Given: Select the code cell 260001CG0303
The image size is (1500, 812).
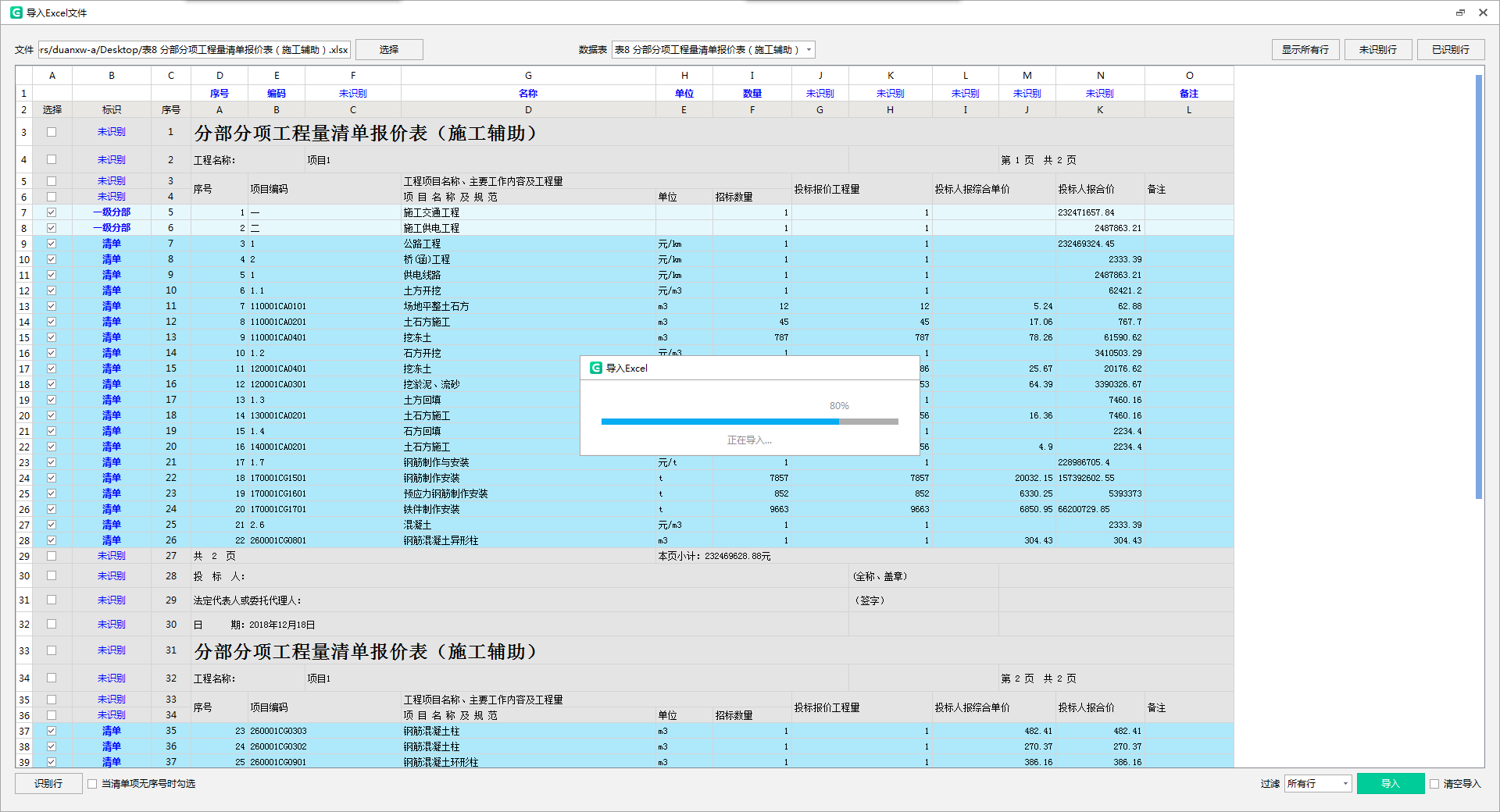Looking at the screenshot, I should click(x=277, y=731).
